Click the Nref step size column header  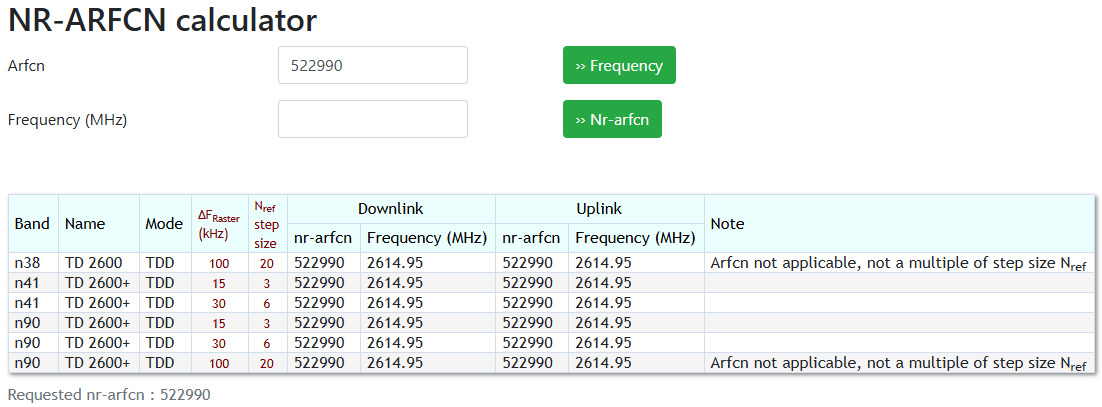[x=266, y=224]
